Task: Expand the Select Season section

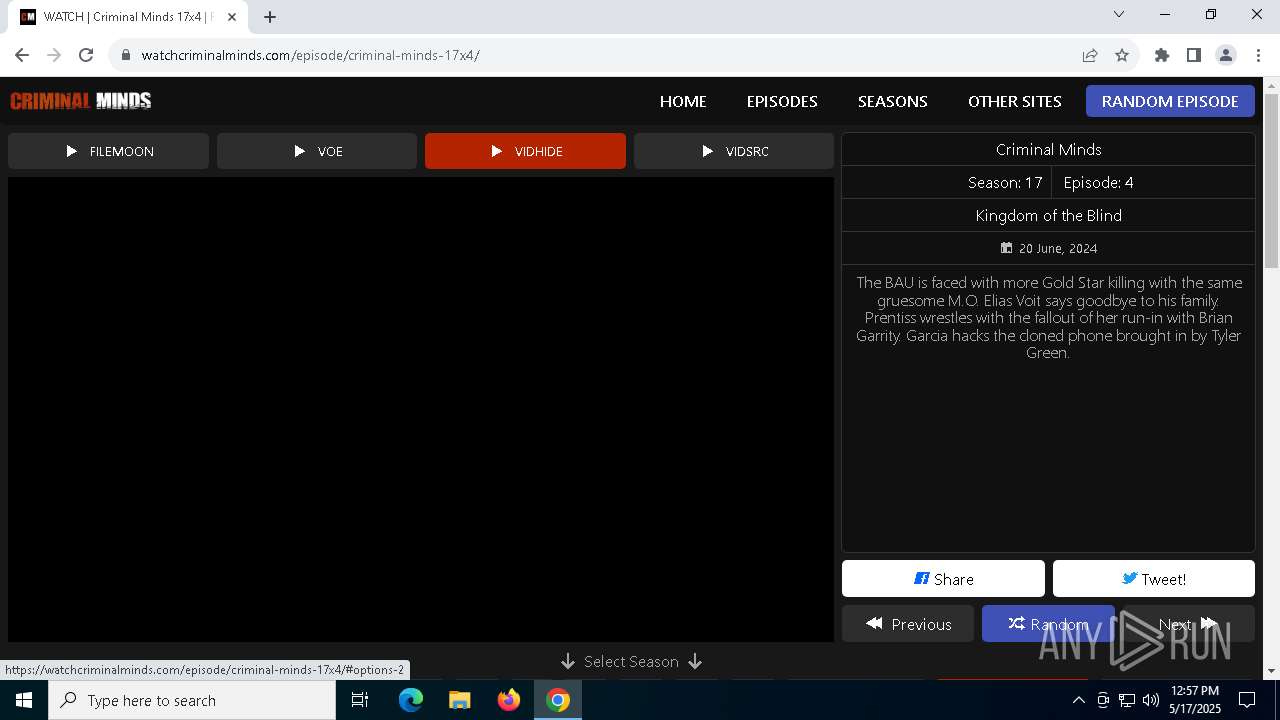Action: (631, 662)
